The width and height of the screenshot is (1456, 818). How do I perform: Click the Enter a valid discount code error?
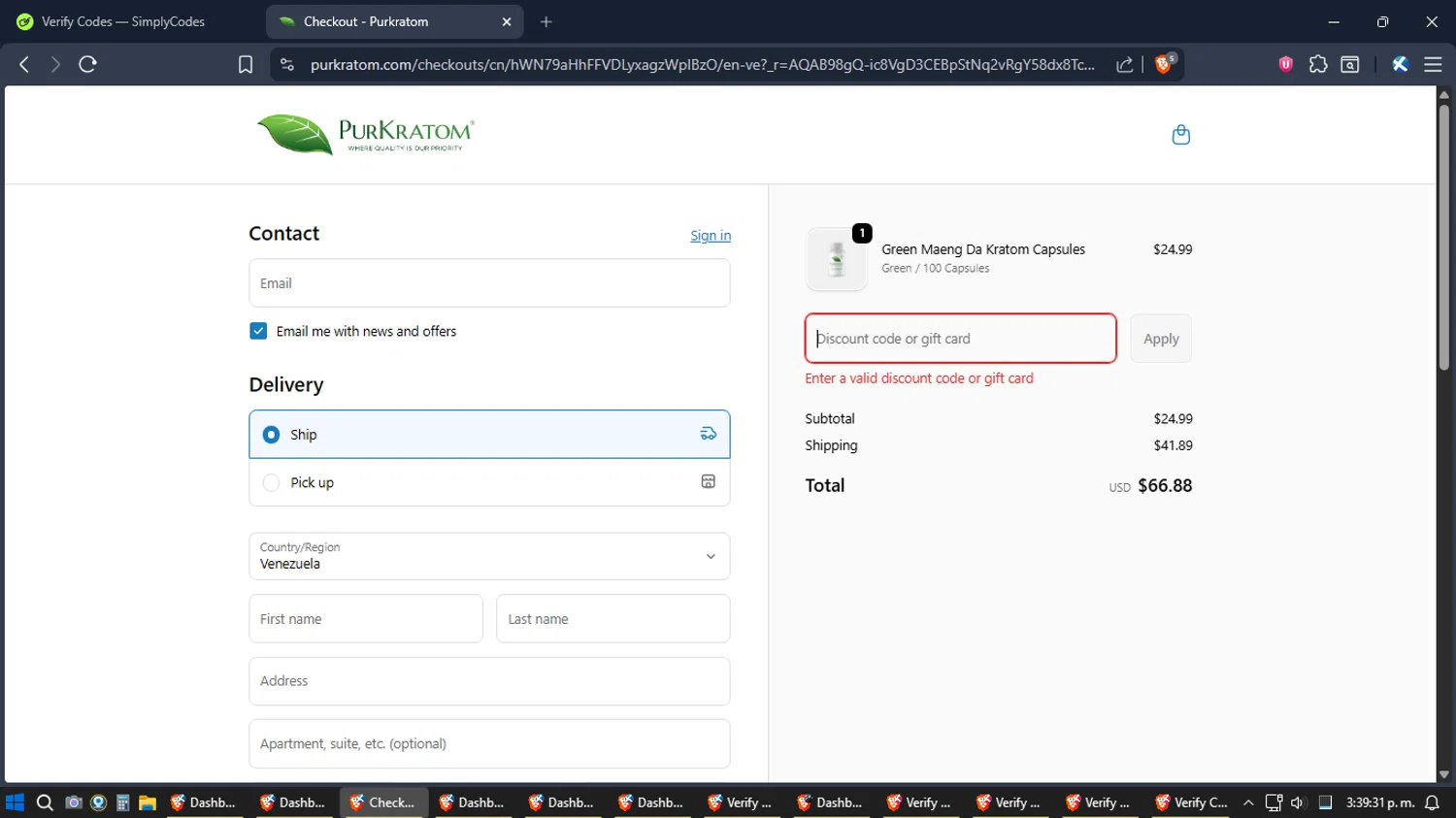(x=919, y=378)
